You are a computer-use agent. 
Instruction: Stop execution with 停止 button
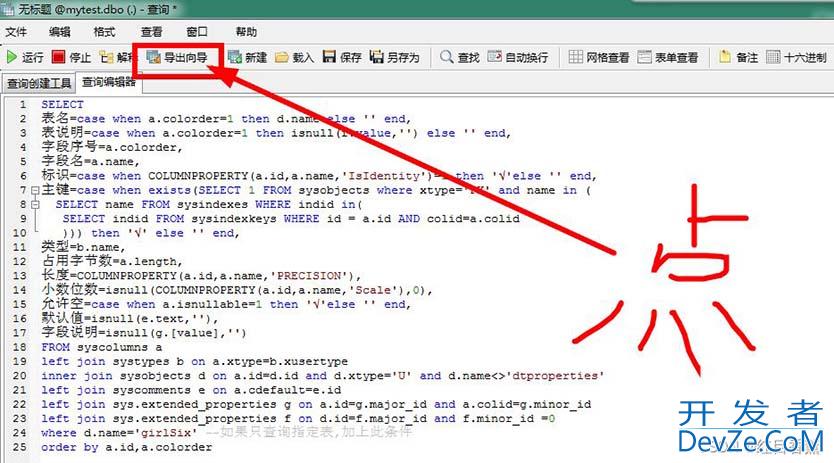click(72, 57)
